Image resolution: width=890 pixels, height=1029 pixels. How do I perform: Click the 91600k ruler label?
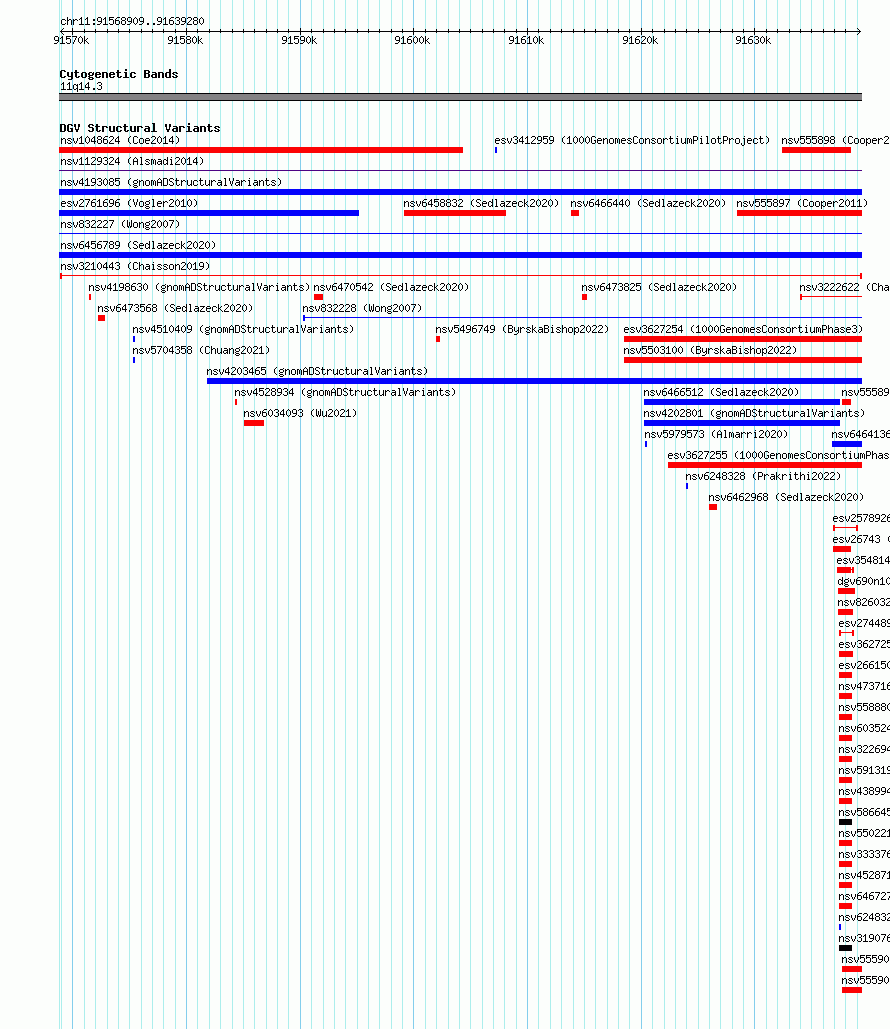tap(412, 41)
